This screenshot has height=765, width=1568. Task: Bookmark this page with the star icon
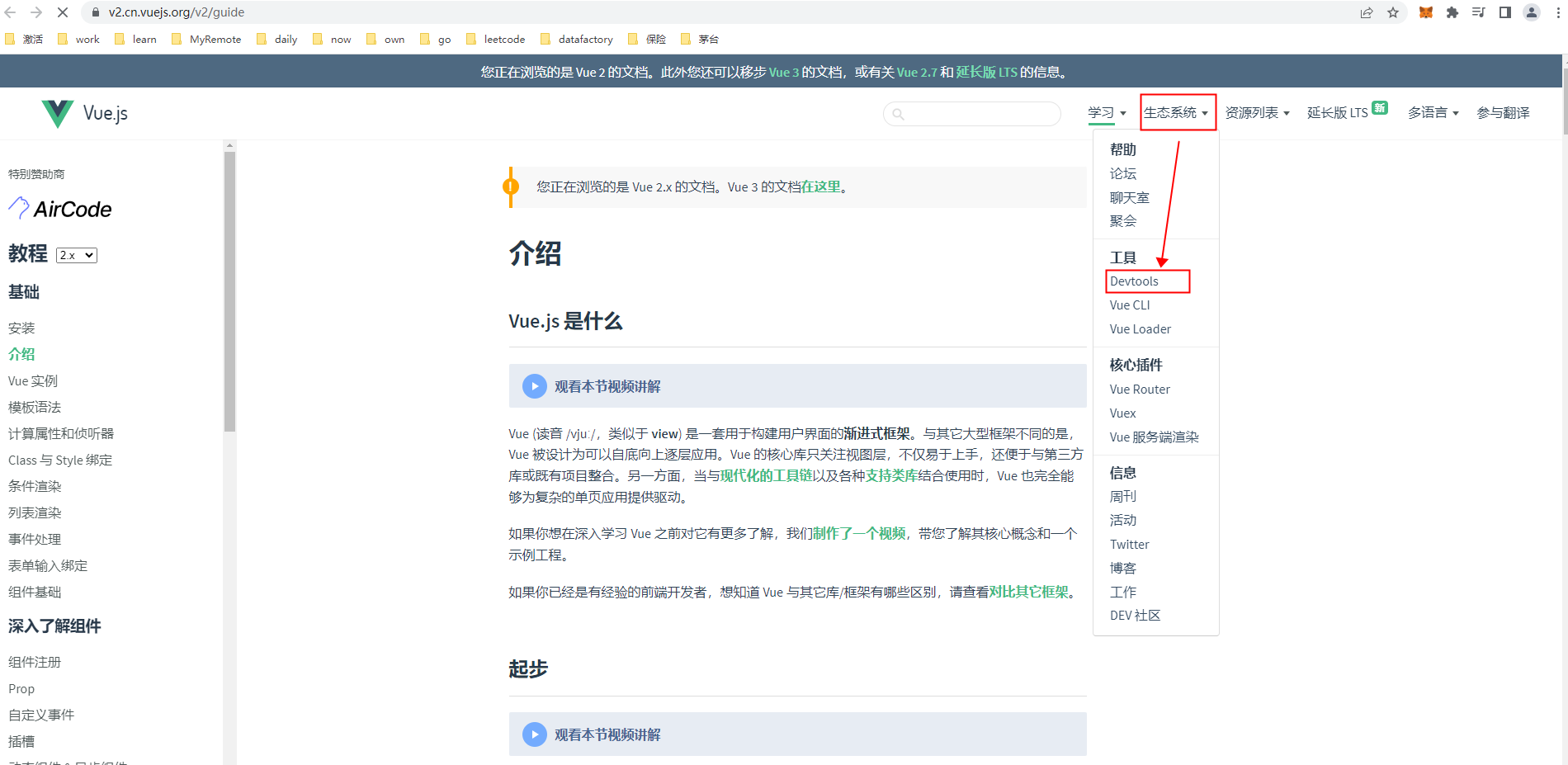1393,12
